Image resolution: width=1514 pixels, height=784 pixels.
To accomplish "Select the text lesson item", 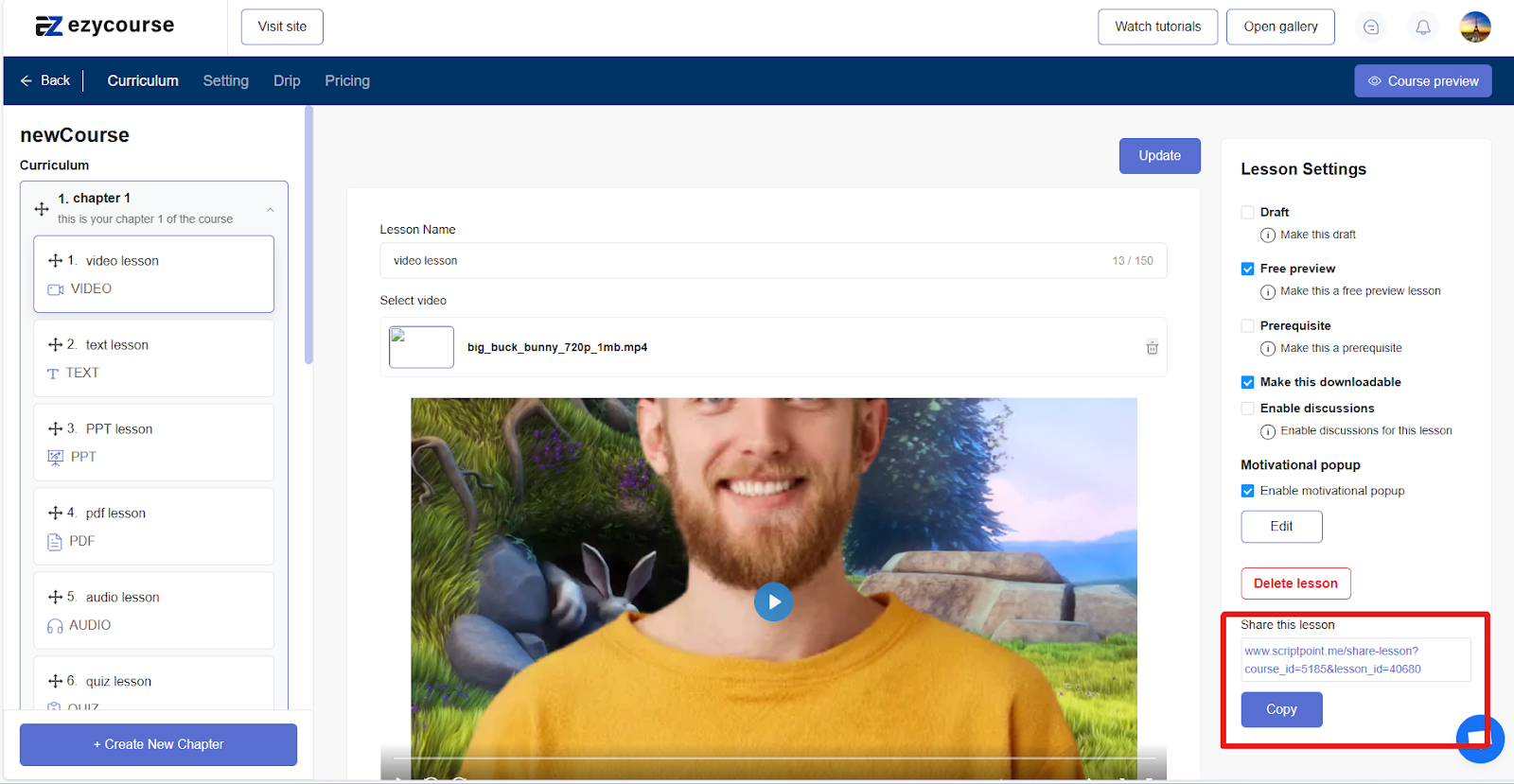I will [x=154, y=358].
